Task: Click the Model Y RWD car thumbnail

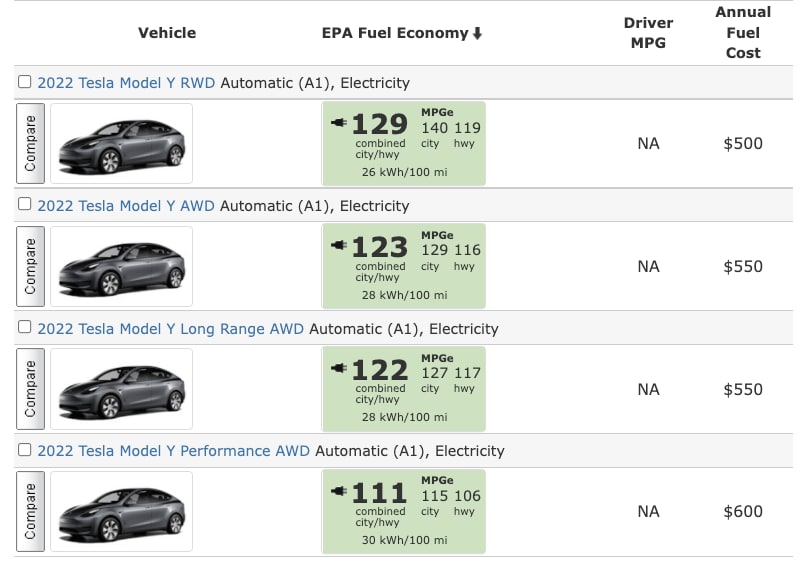Action: pos(121,143)
